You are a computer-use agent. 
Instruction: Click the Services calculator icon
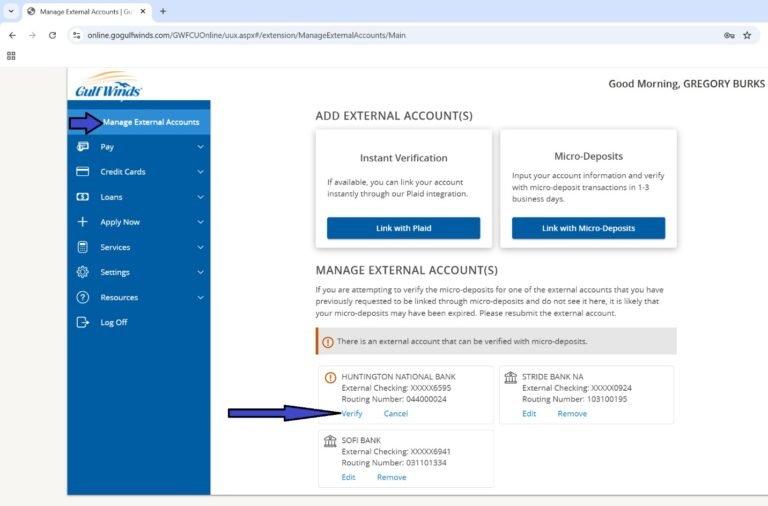[83, 247]
